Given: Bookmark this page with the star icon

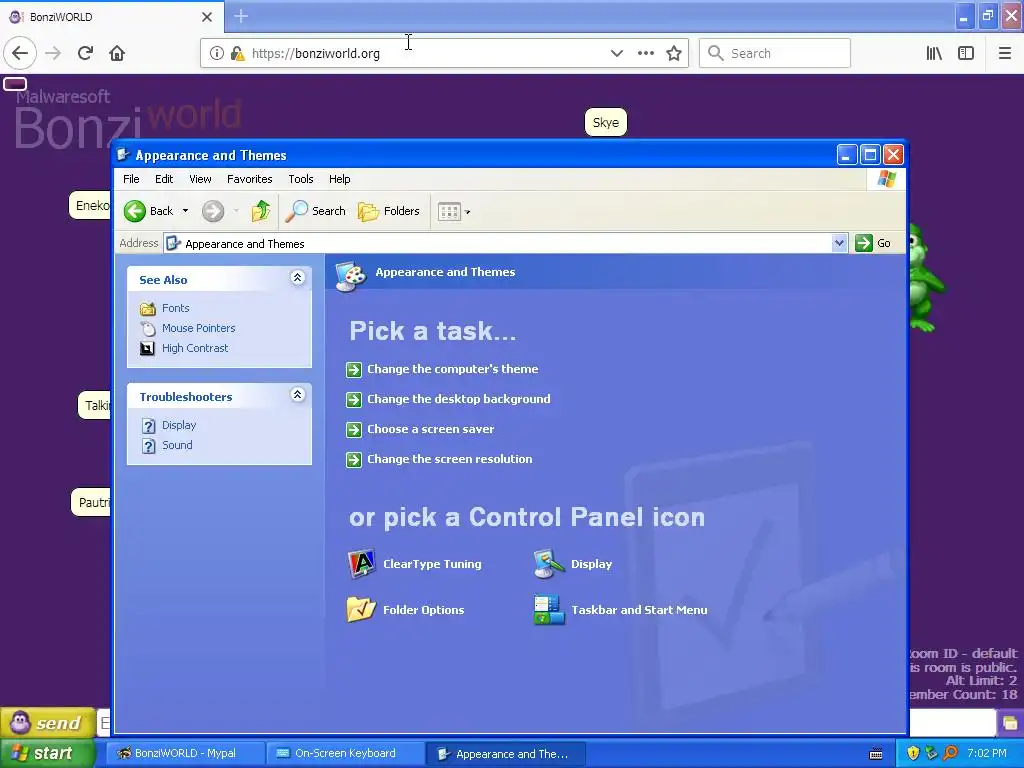Looking at the screenshot, I should point(674,53).
